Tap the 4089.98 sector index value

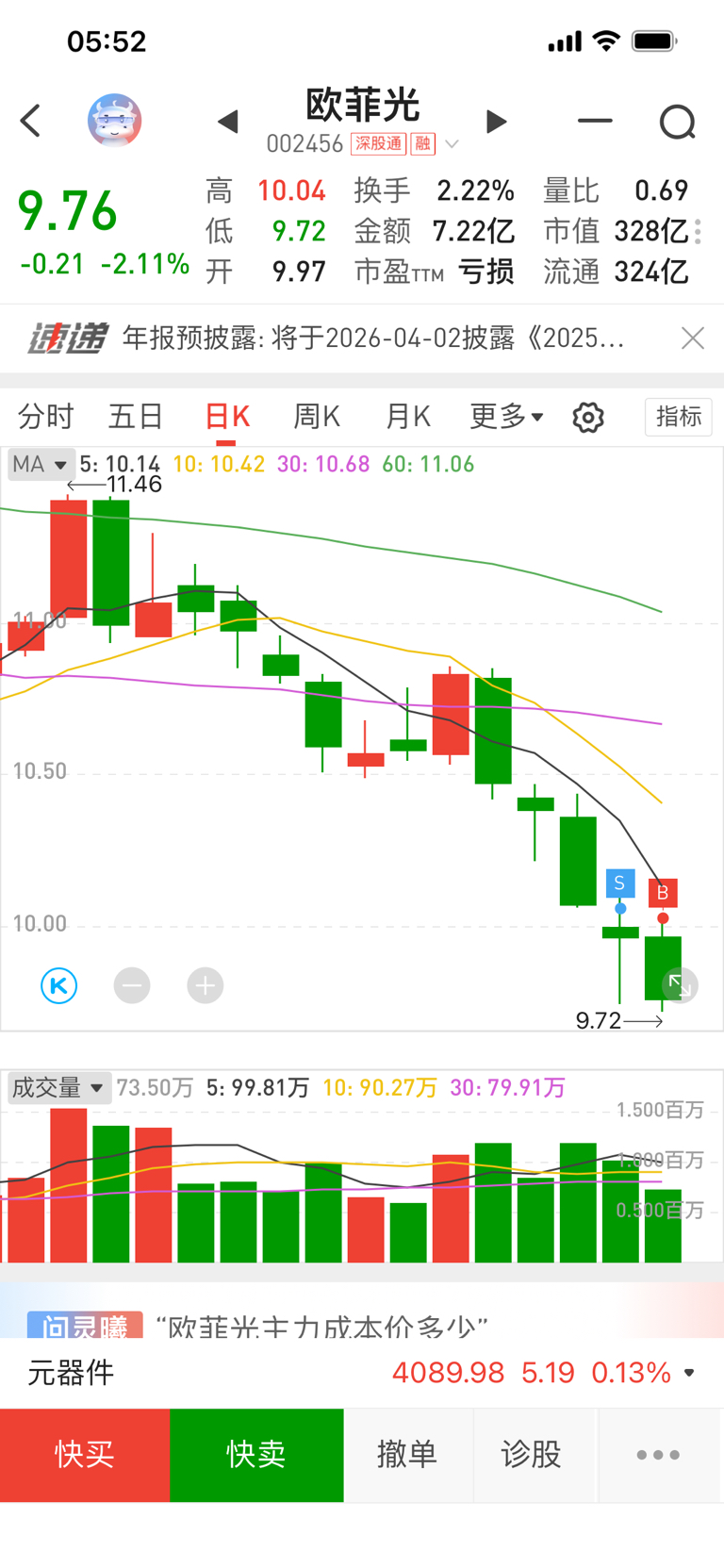coord(449,1373)
